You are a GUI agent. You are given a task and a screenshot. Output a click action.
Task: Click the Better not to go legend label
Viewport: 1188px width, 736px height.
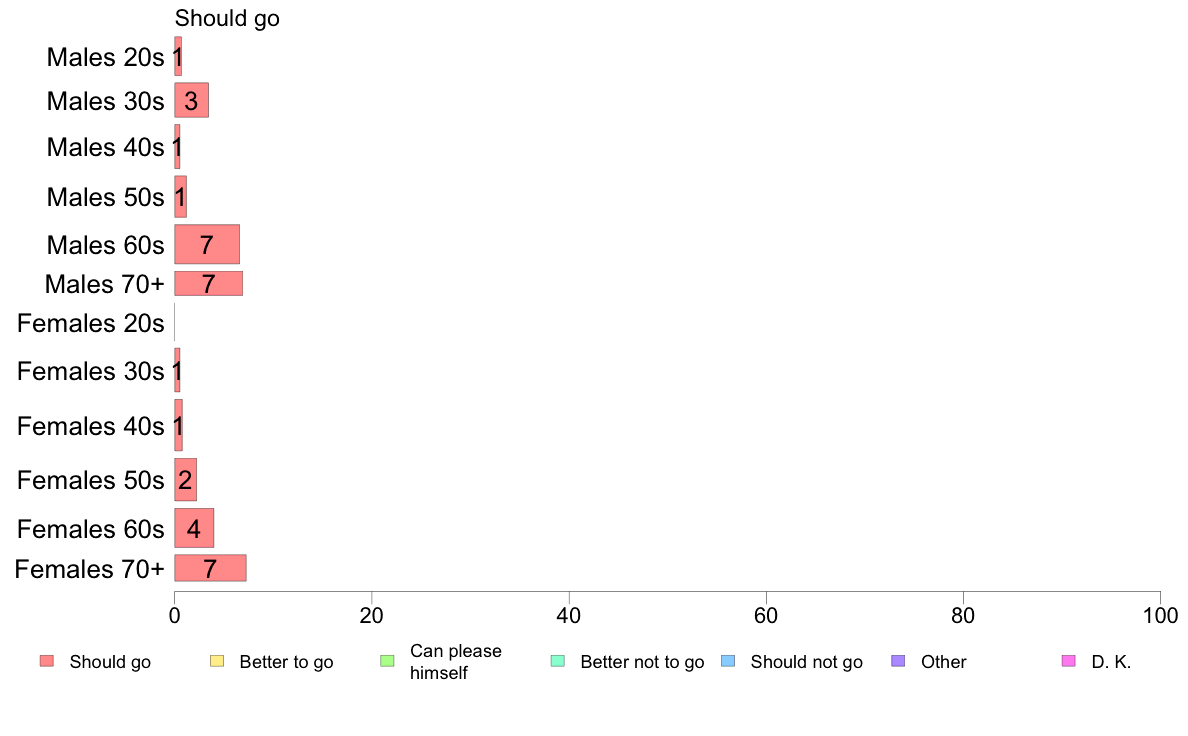(642, 662)
